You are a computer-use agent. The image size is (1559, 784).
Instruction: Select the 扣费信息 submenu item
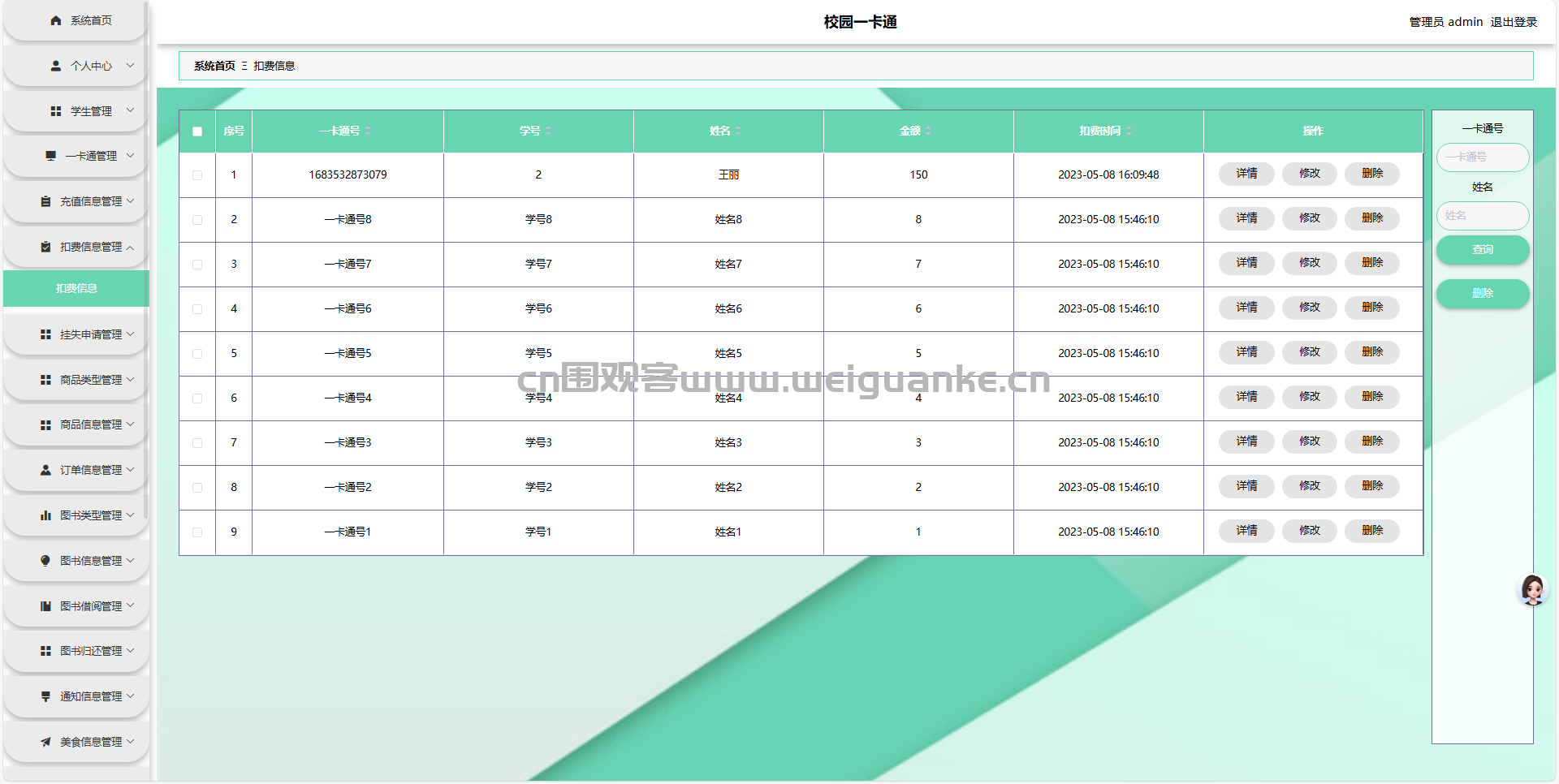click(76, 289)
